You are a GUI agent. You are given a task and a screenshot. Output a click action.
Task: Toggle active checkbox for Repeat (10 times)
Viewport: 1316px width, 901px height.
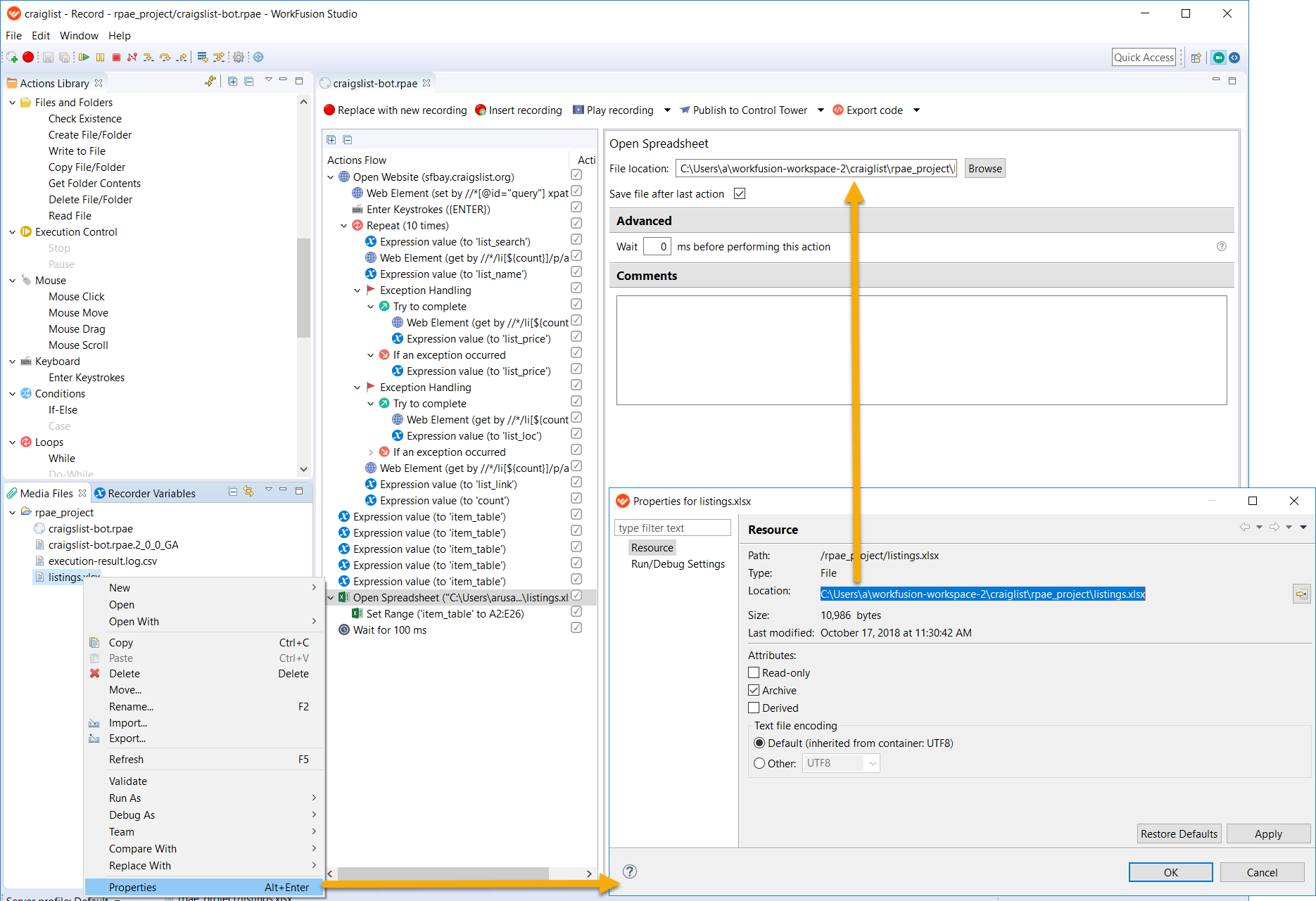[576, 223]
